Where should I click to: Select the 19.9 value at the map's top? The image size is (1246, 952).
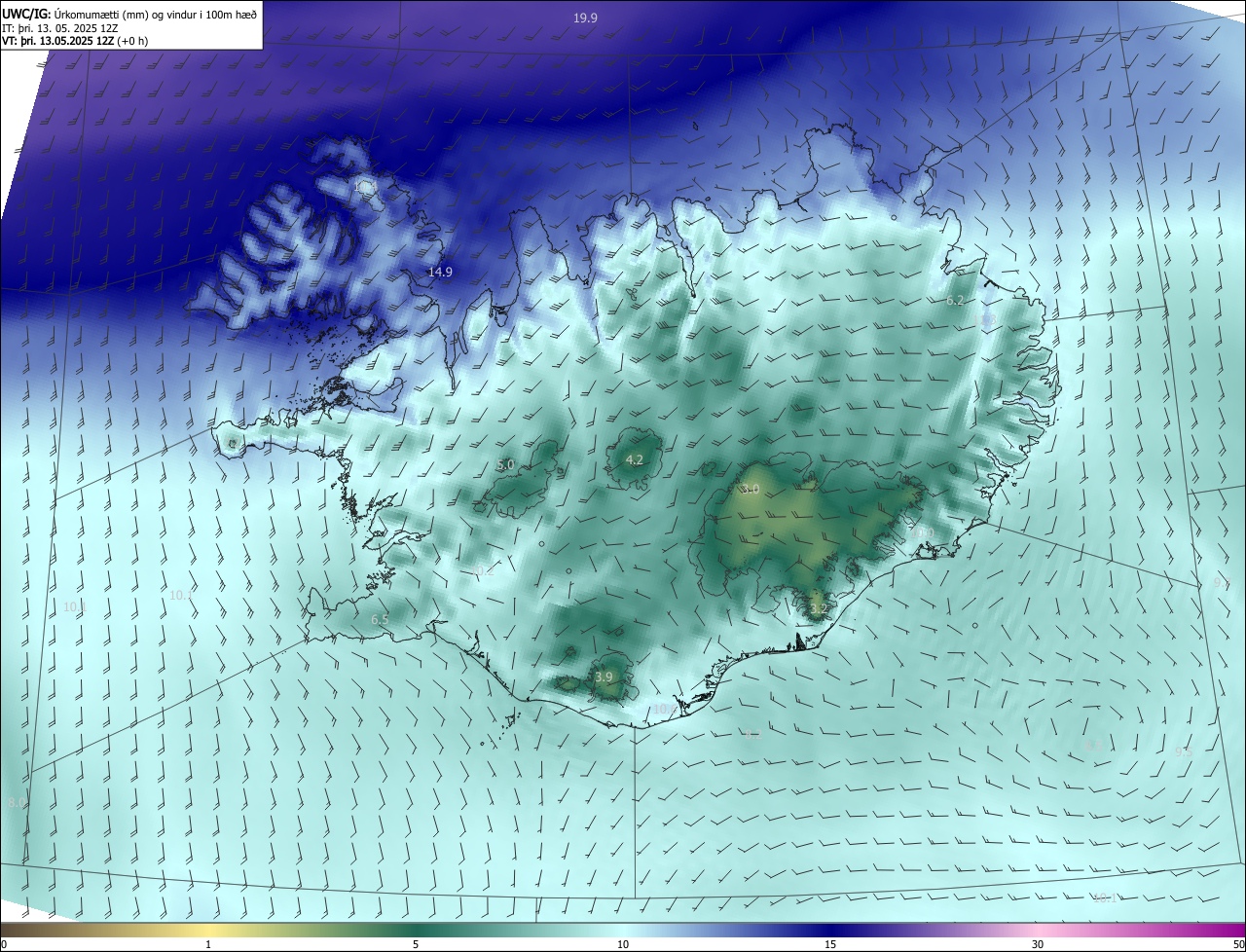[x=585, y=18]
